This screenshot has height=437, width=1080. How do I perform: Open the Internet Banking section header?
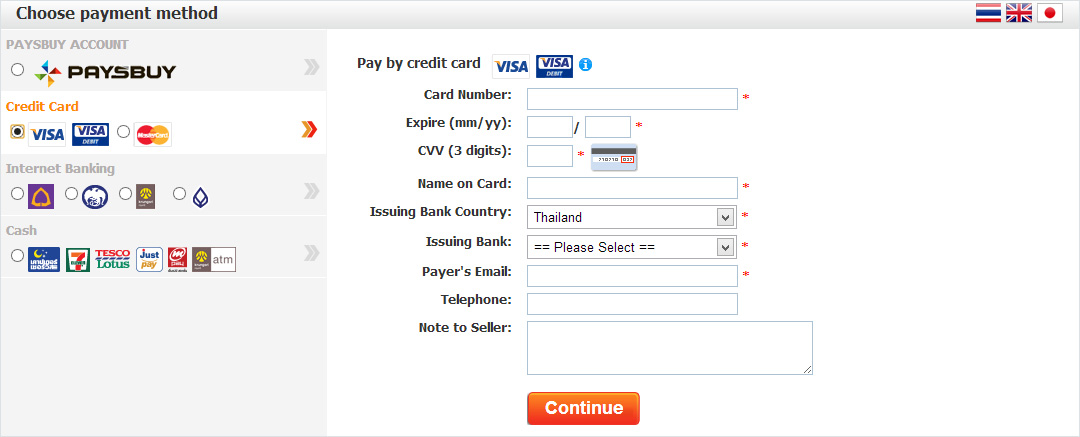61,168
